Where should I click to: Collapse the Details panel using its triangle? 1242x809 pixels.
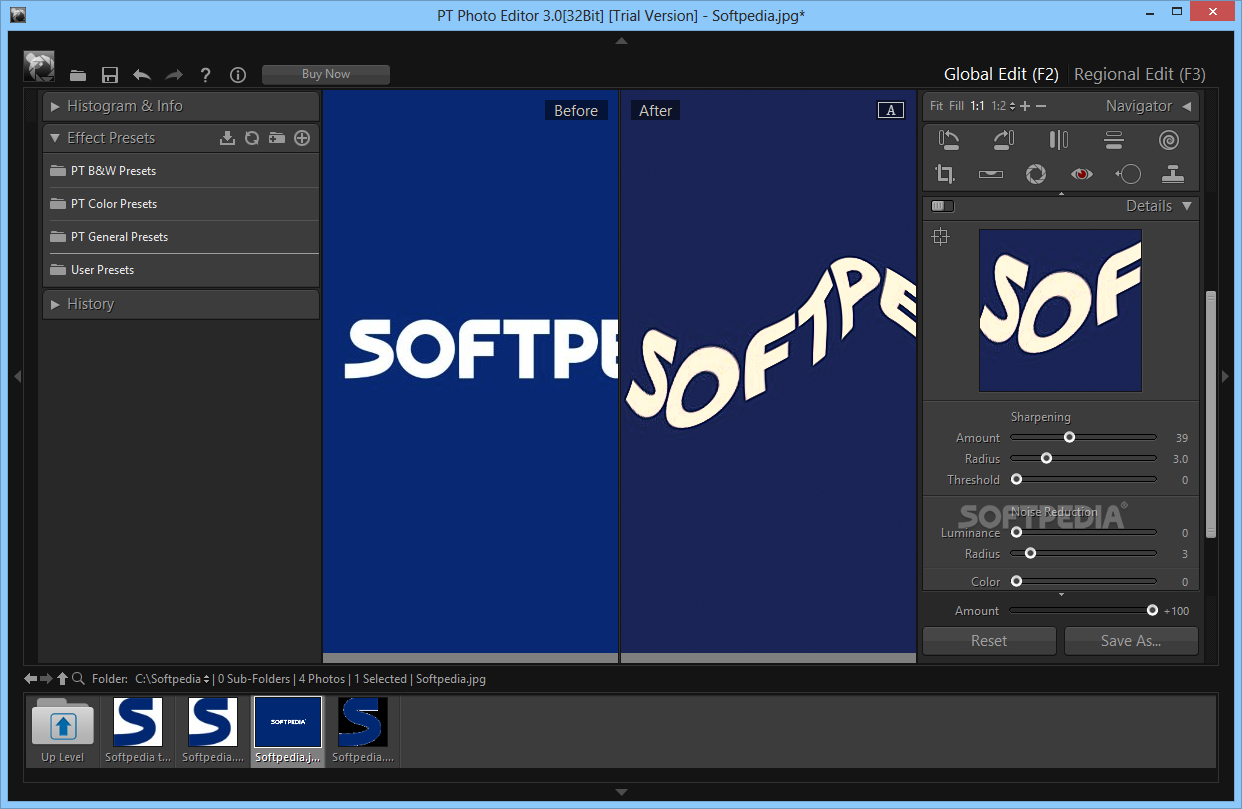pyautogui.click(x=1187, y=206)
